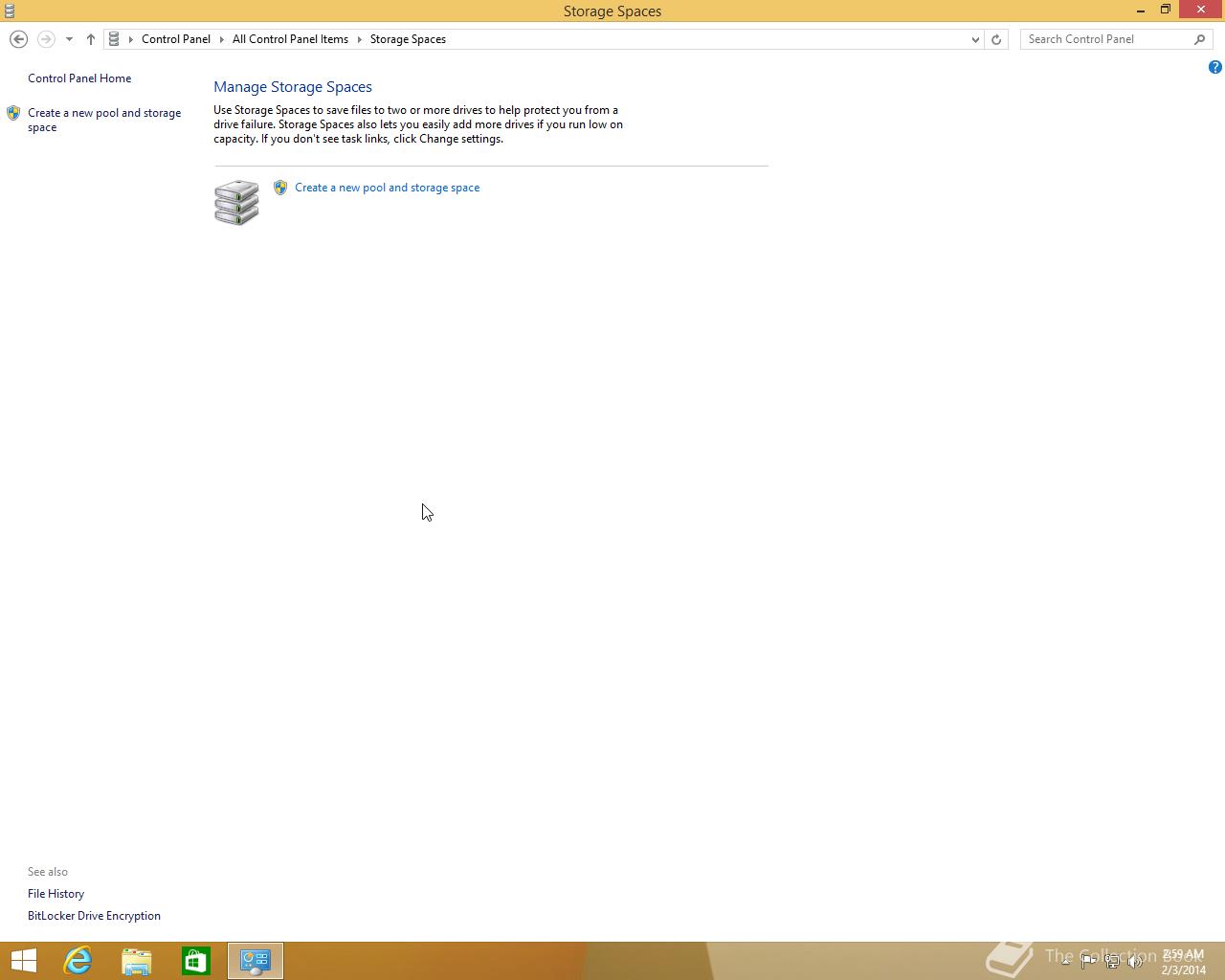Open Action Center flag icon

1088,961
